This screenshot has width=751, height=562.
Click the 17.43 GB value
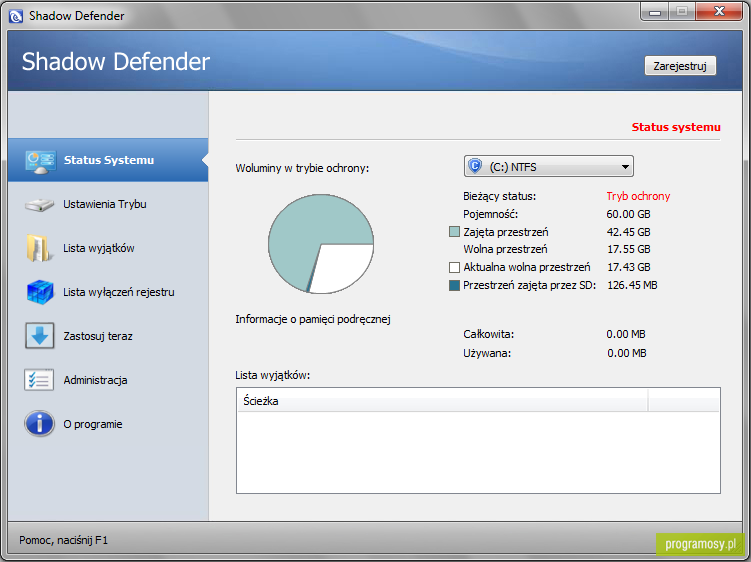click(x=628, y=267)
